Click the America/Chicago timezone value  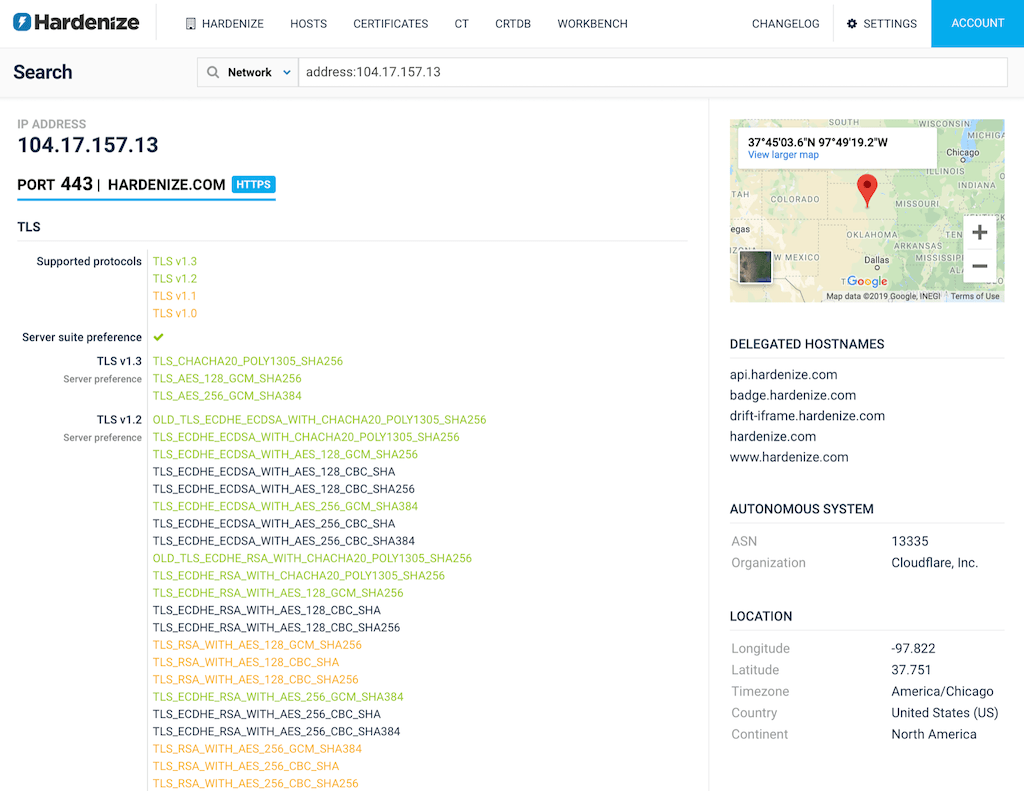click(942, 691)
